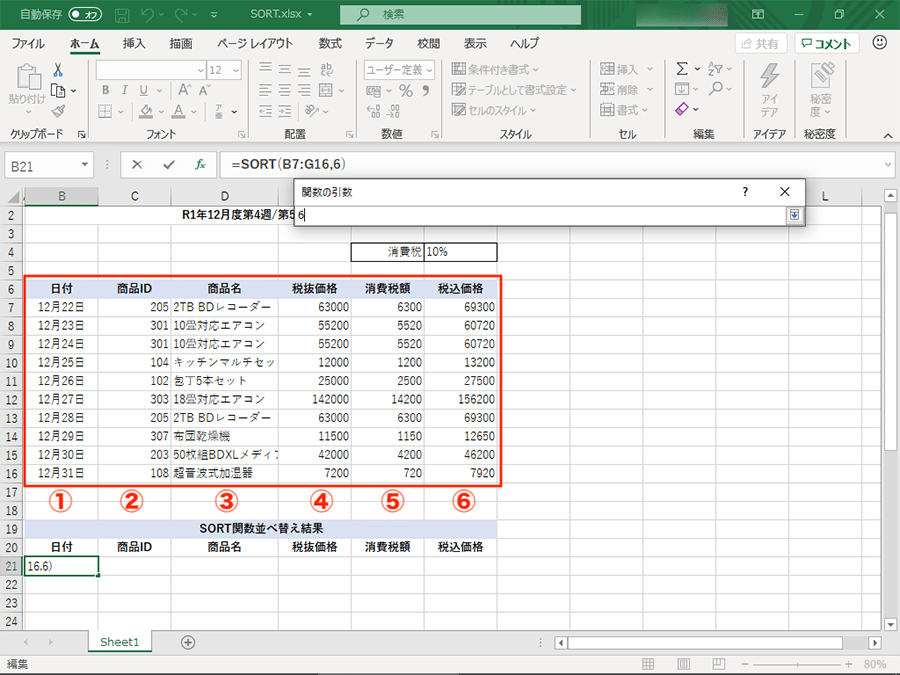Open the feedback smiley face icon
This screenshot has width=900, height=675.
point(880,43)
